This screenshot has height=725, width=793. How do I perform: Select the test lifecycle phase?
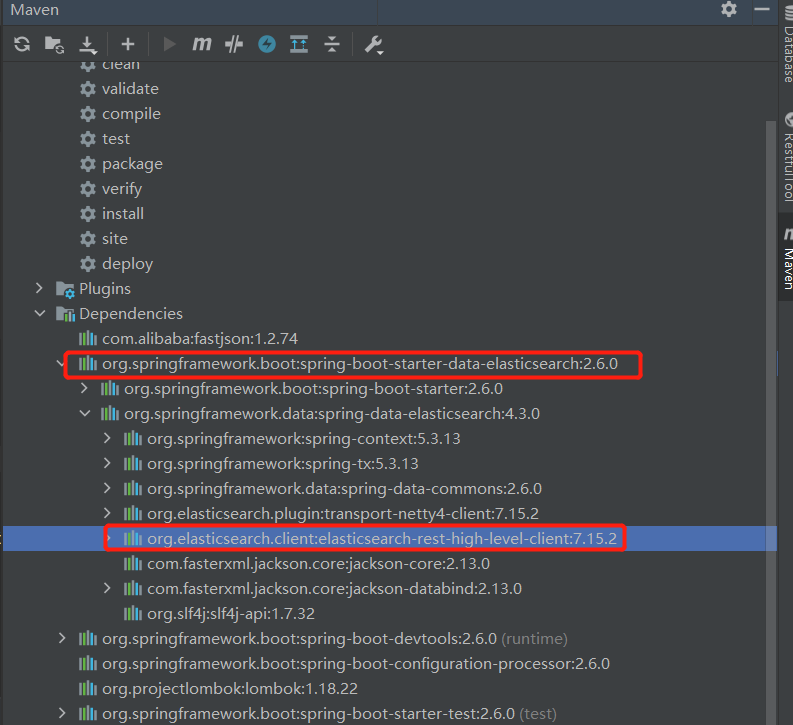point(116,139)
